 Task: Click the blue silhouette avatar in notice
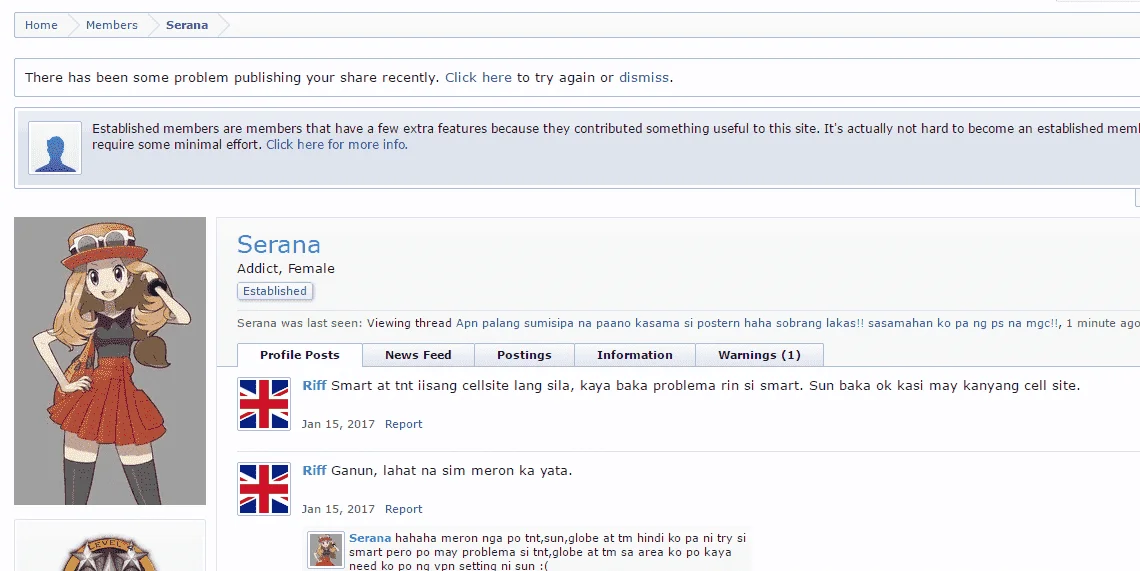coord(55,148)
